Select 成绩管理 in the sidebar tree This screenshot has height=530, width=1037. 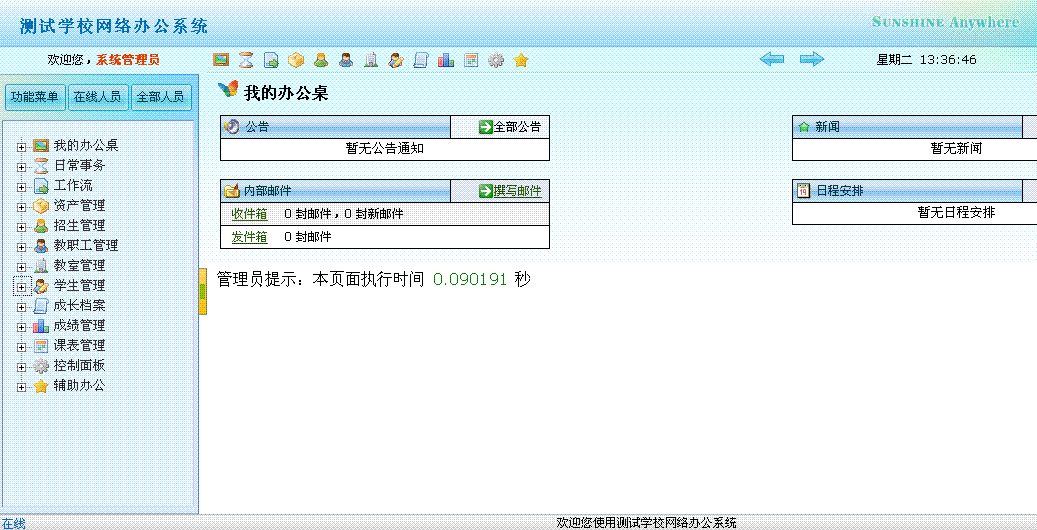coord(79,326)
